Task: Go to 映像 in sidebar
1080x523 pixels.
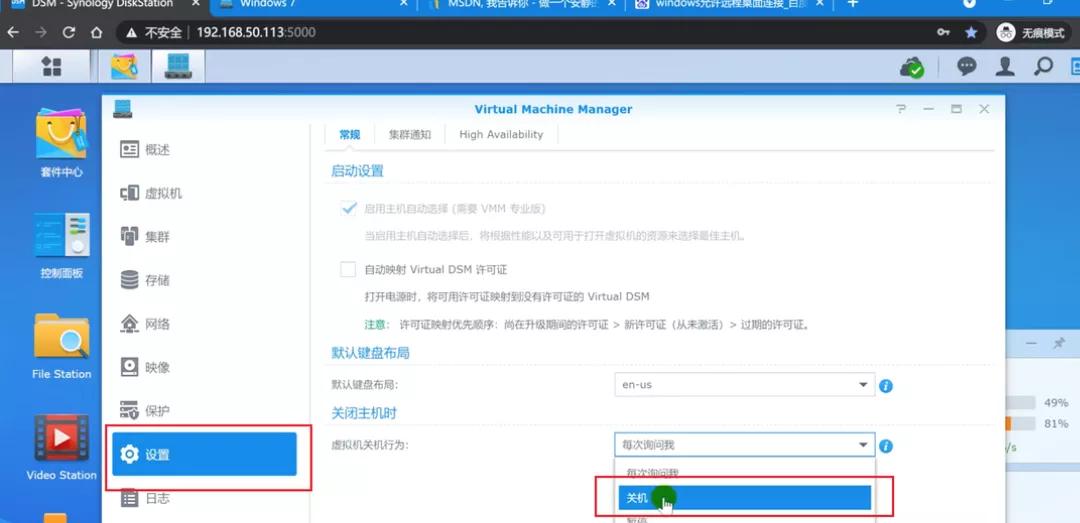Action: (207, 367)
